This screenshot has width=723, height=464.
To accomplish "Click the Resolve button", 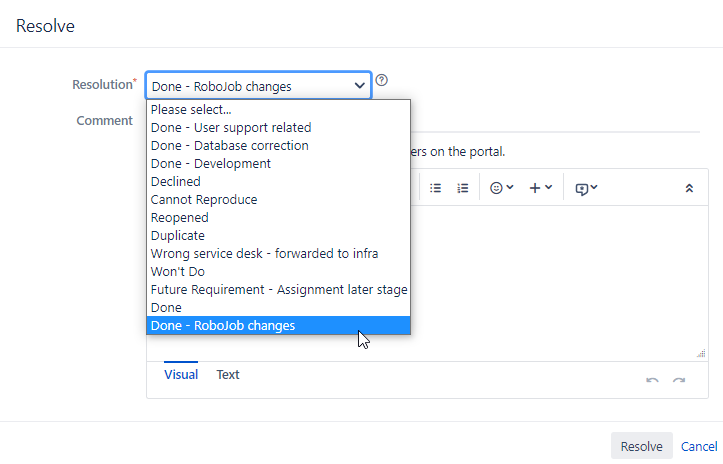I will [x=641, y=446].
